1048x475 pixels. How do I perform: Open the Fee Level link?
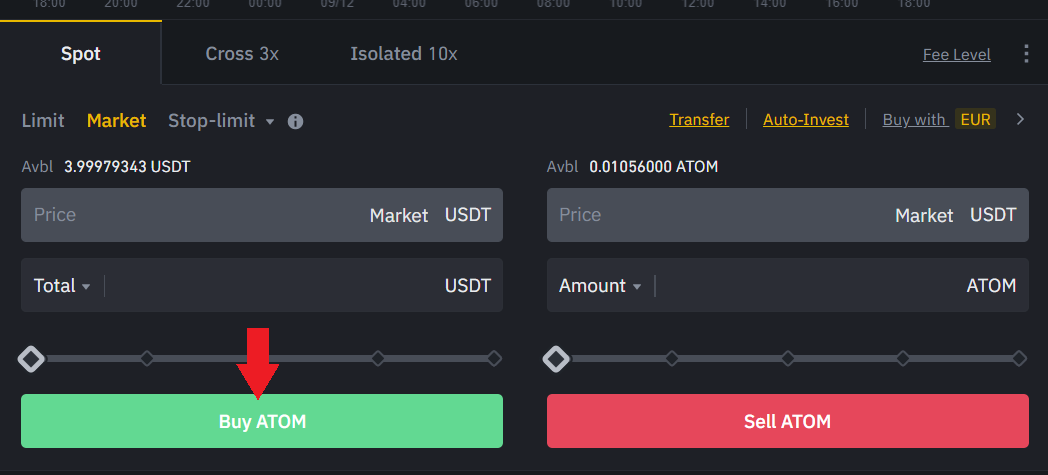pyautogui.click(x=956, y=55)
